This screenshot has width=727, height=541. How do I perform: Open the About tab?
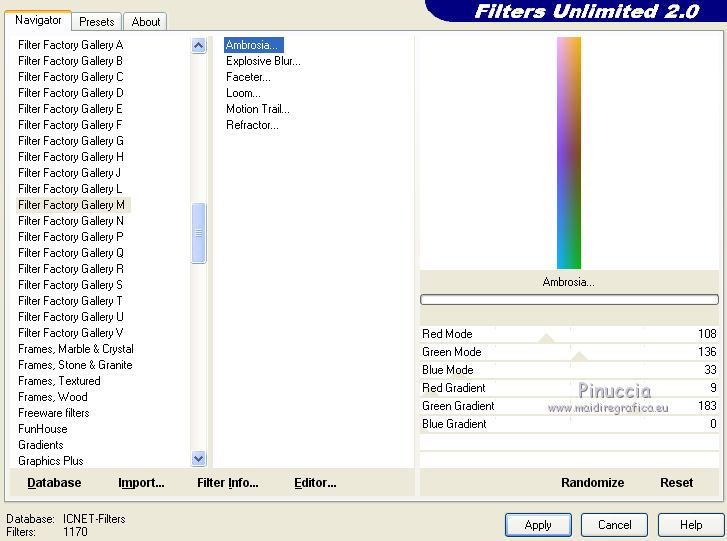coord(146,22)
